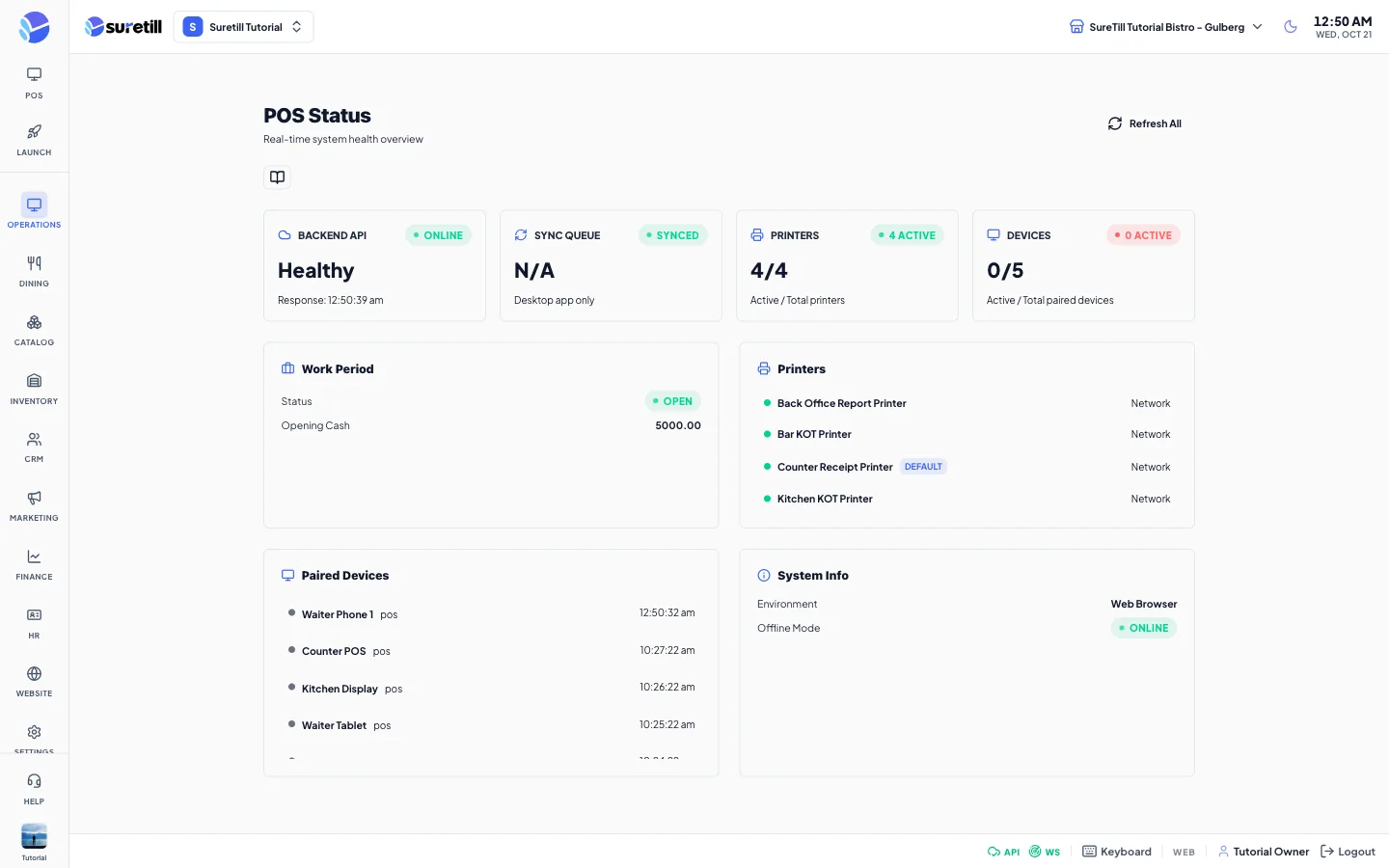Click Refresh All button
The height and width of the screenshot is (868, 1389).
click(1144, 123)
